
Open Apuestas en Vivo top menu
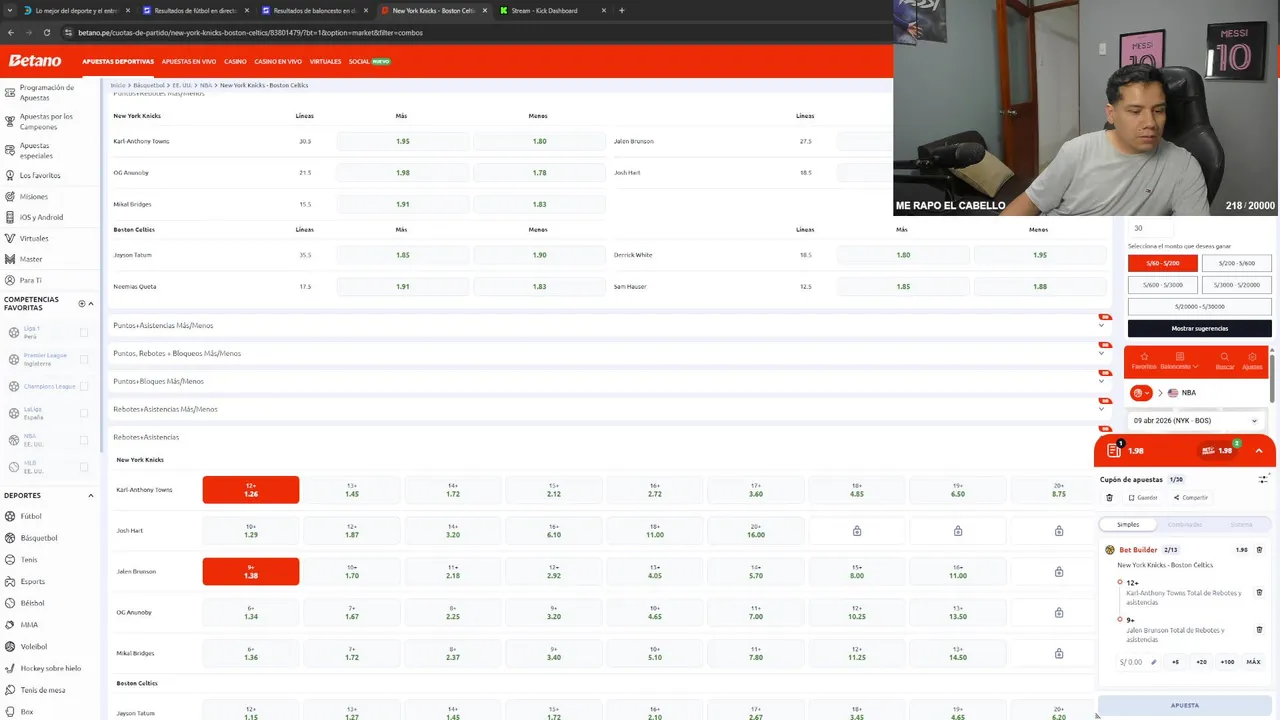(189, 61)
